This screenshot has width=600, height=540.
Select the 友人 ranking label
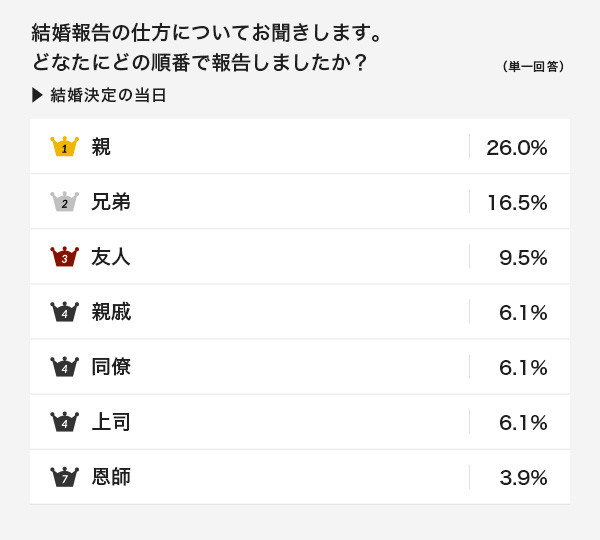point(111,257)
